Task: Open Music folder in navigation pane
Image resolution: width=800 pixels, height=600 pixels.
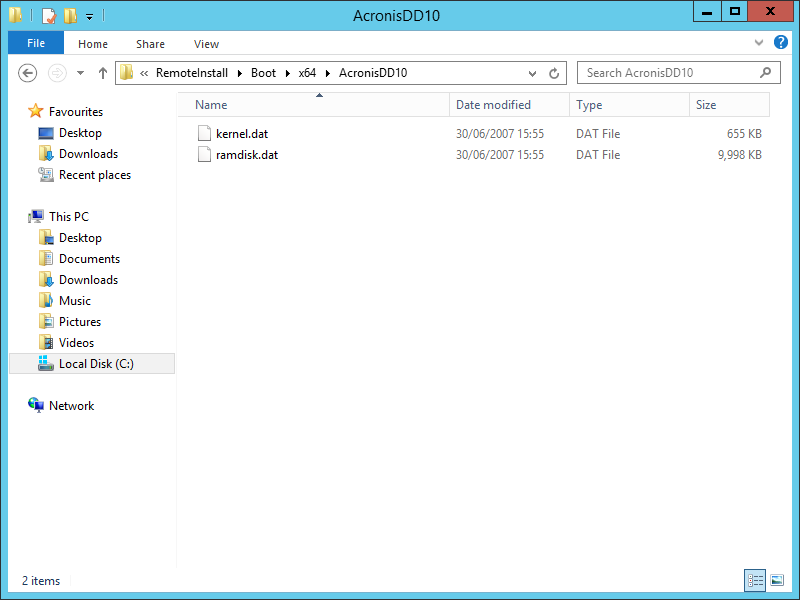Action: (74, 301)
